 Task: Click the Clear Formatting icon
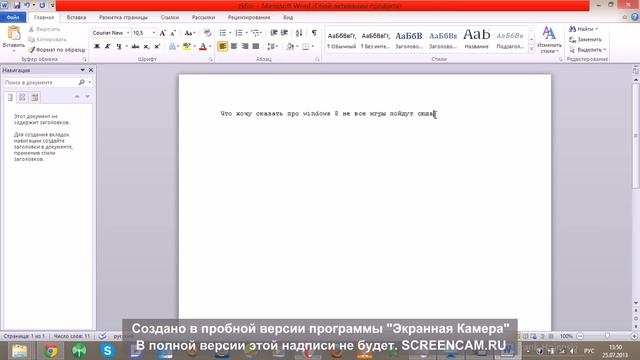pos(207,33)
